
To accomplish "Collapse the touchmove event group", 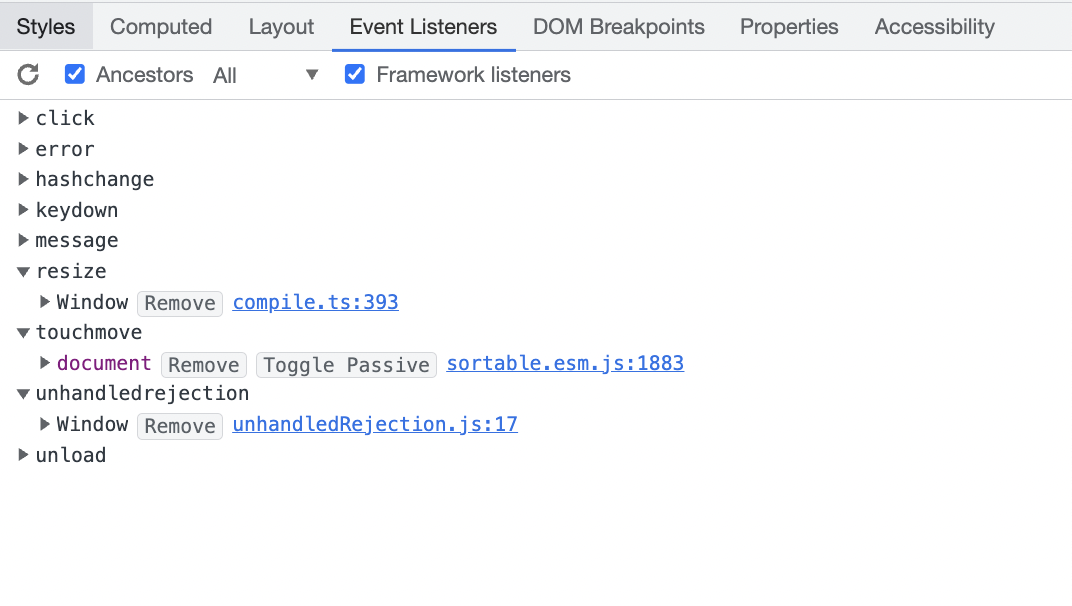I will pos(23,332).
